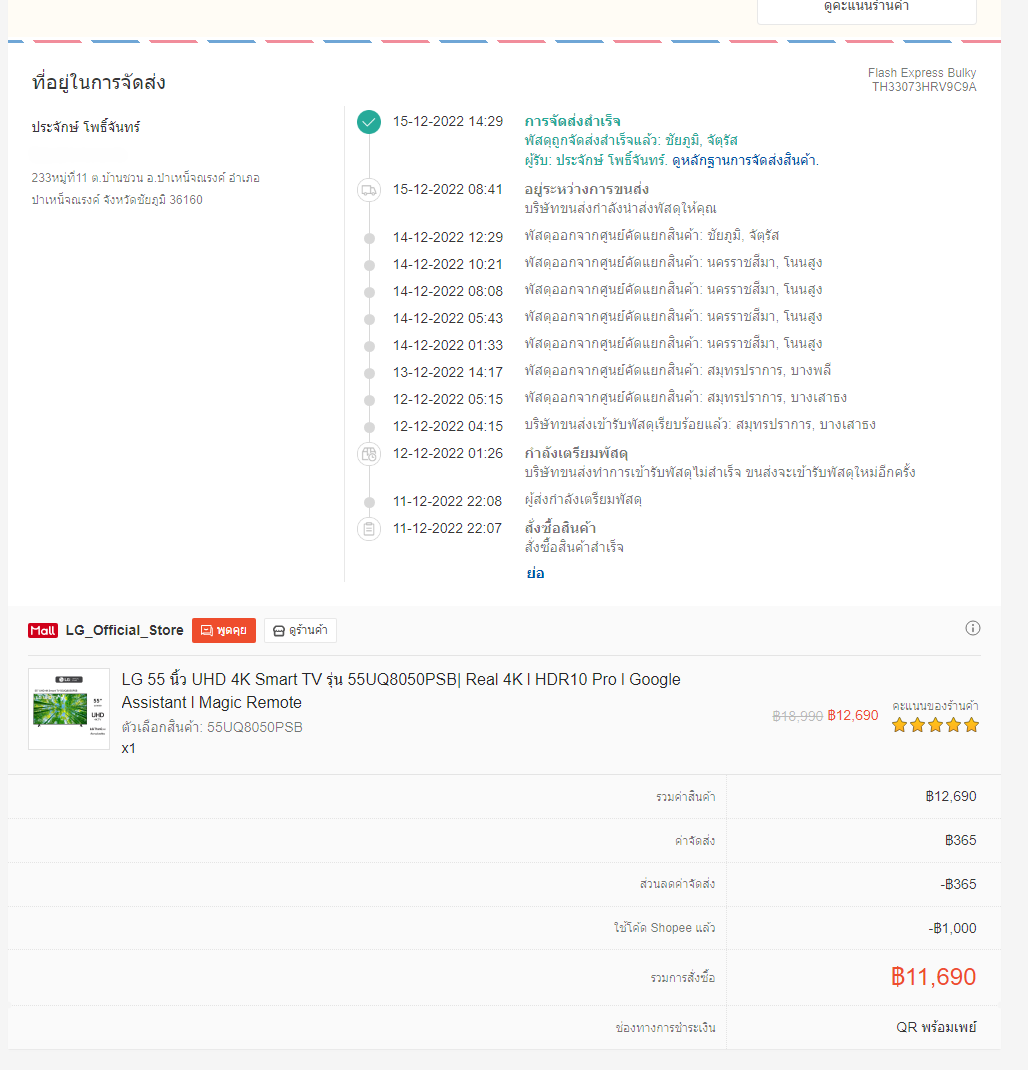Click the Mall badge next to LG_Official_Store
This screenshot has width=1028, height=1070.
tap(43, 631)
